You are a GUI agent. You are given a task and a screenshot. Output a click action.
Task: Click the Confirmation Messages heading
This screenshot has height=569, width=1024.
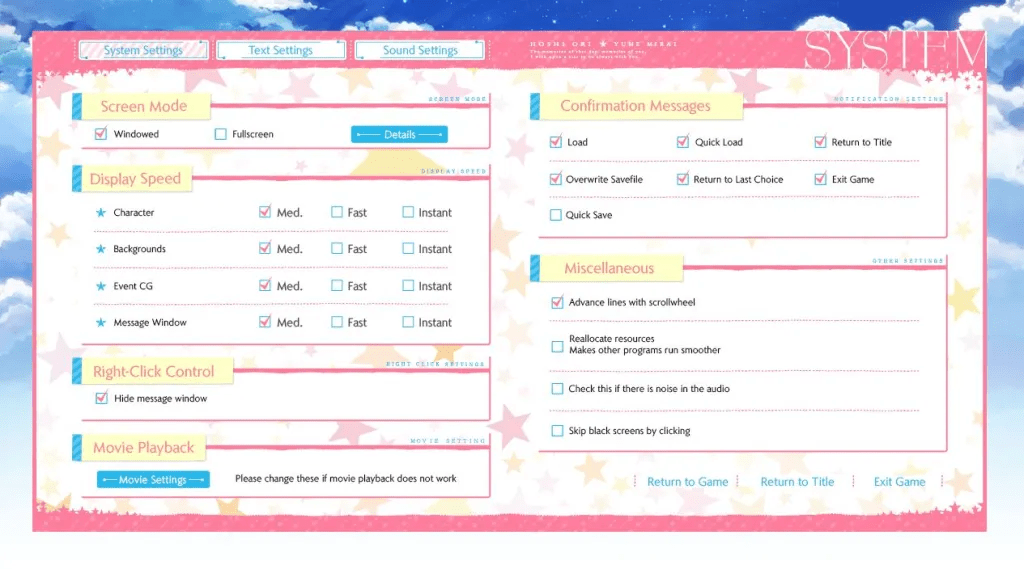pos(635,106)
